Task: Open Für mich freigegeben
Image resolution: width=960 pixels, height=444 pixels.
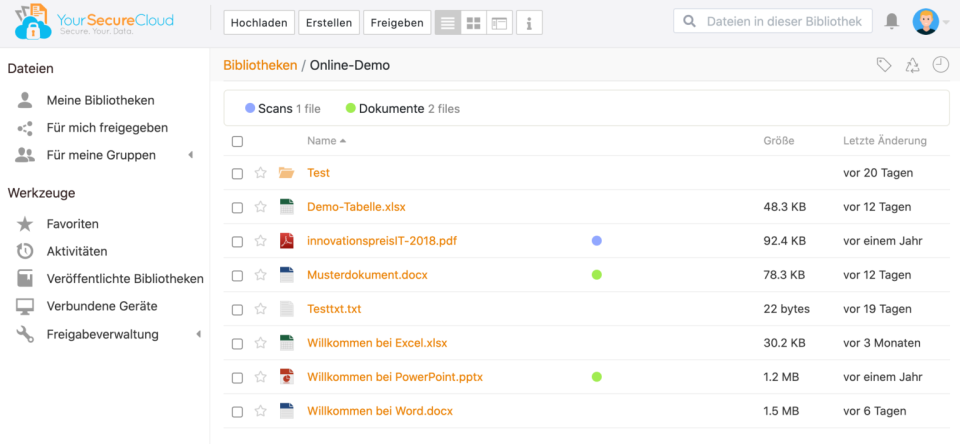Action: [107, 128]
